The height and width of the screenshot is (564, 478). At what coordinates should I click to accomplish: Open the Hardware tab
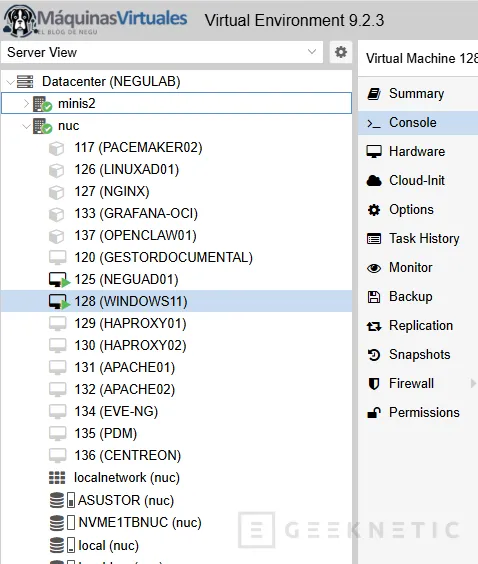[418, 152]
